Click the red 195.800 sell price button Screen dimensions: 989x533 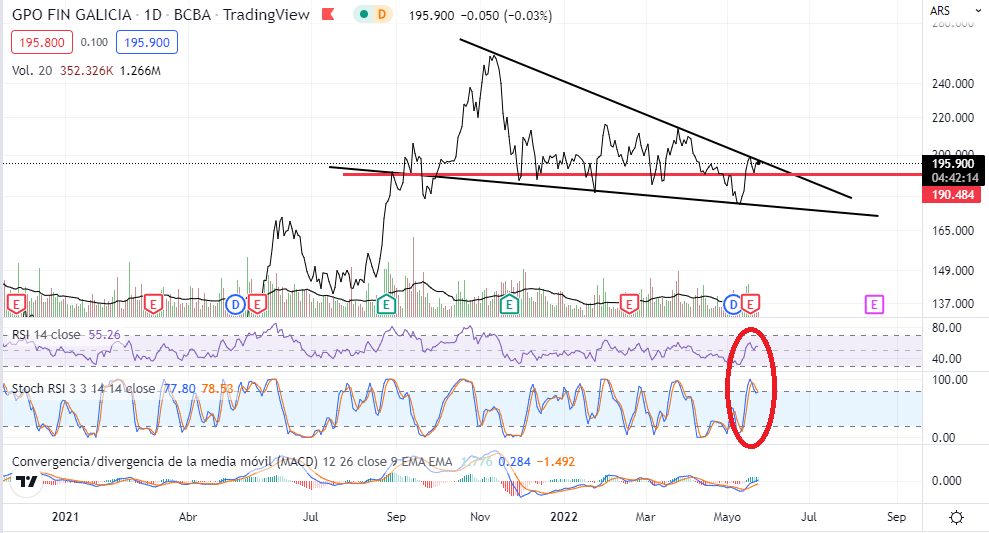click(42, 42)
